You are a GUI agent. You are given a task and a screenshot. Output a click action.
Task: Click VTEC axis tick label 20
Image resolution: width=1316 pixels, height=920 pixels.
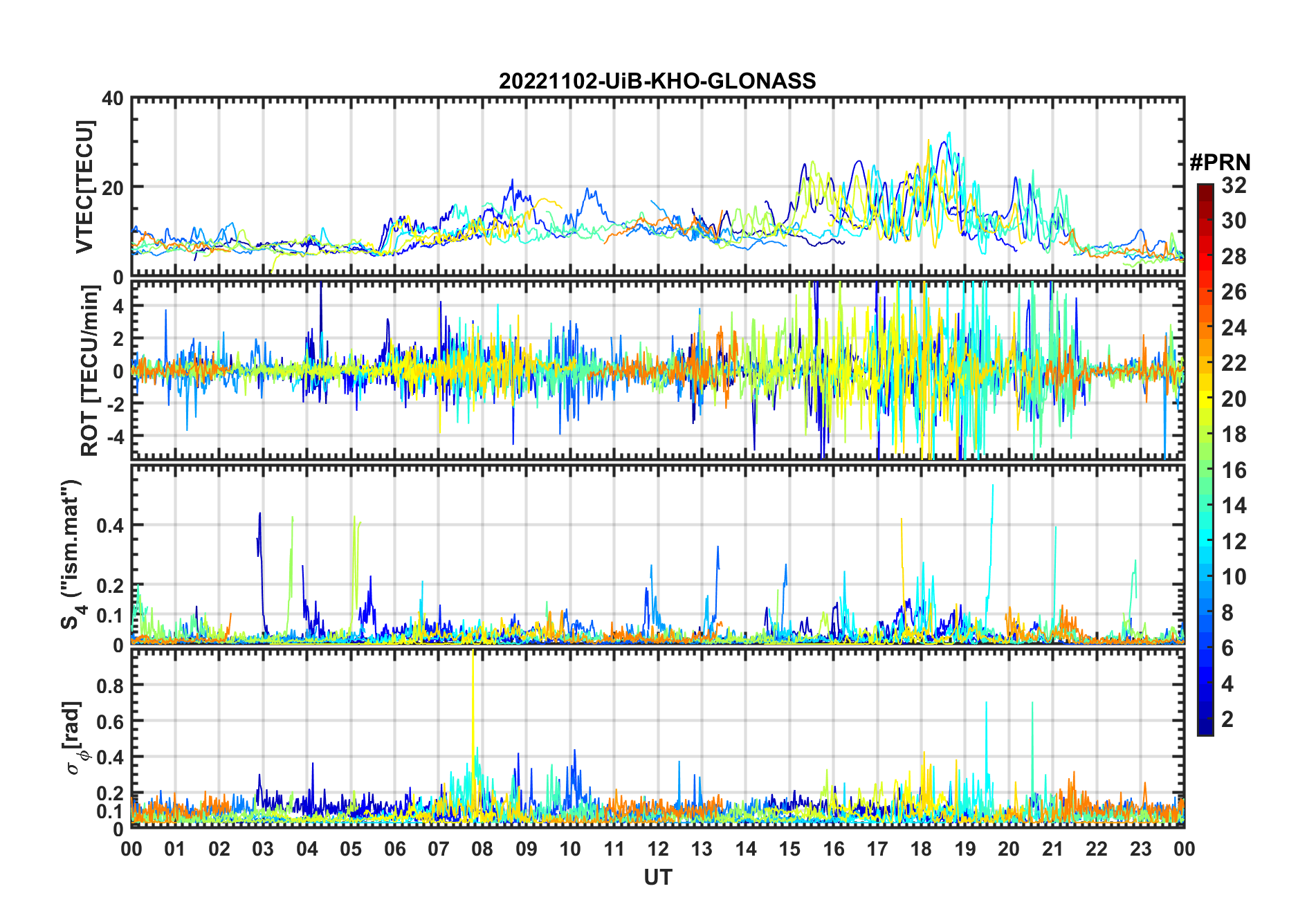click(x=113, y=187)
